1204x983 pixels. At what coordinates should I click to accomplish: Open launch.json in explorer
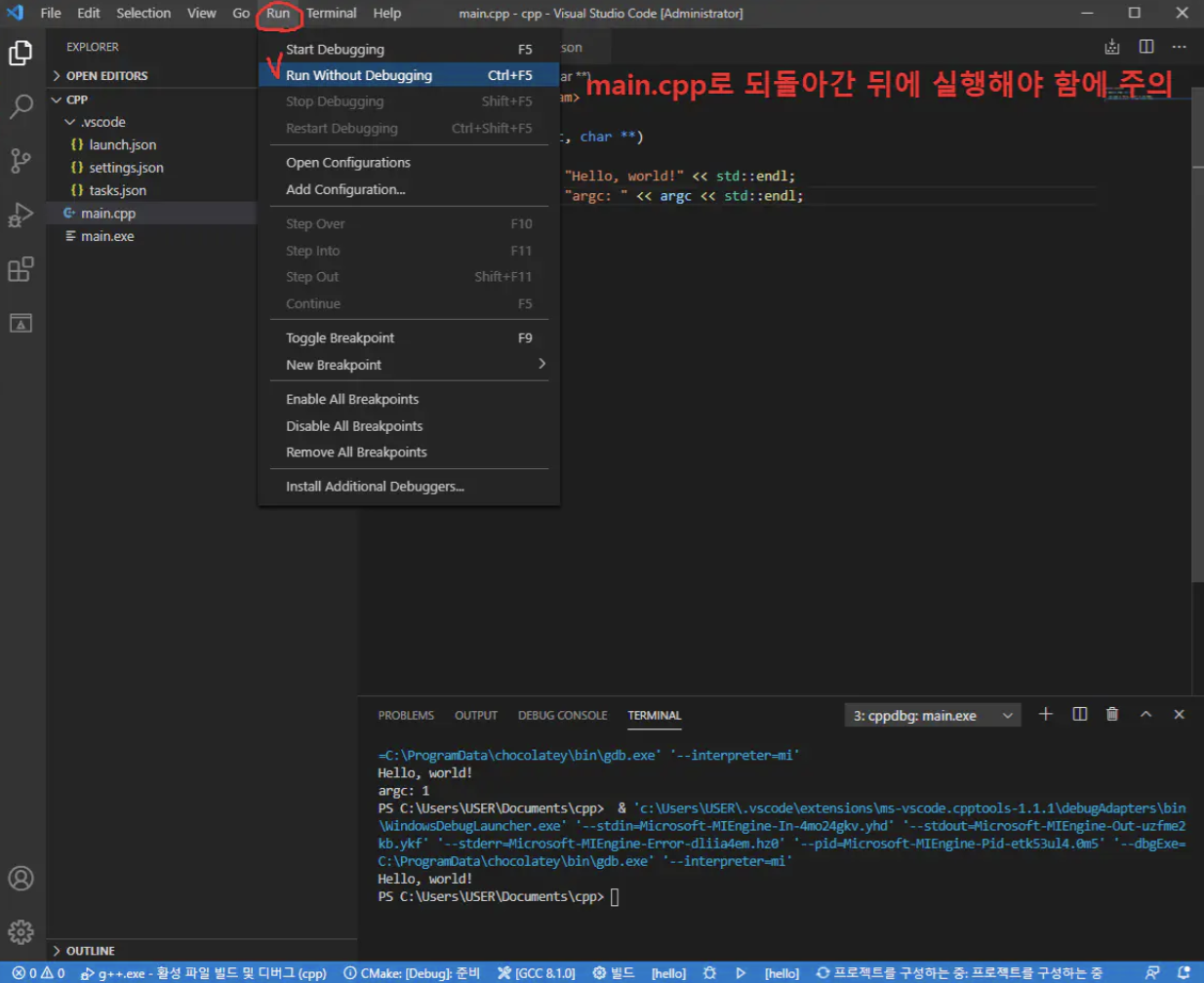151,144
